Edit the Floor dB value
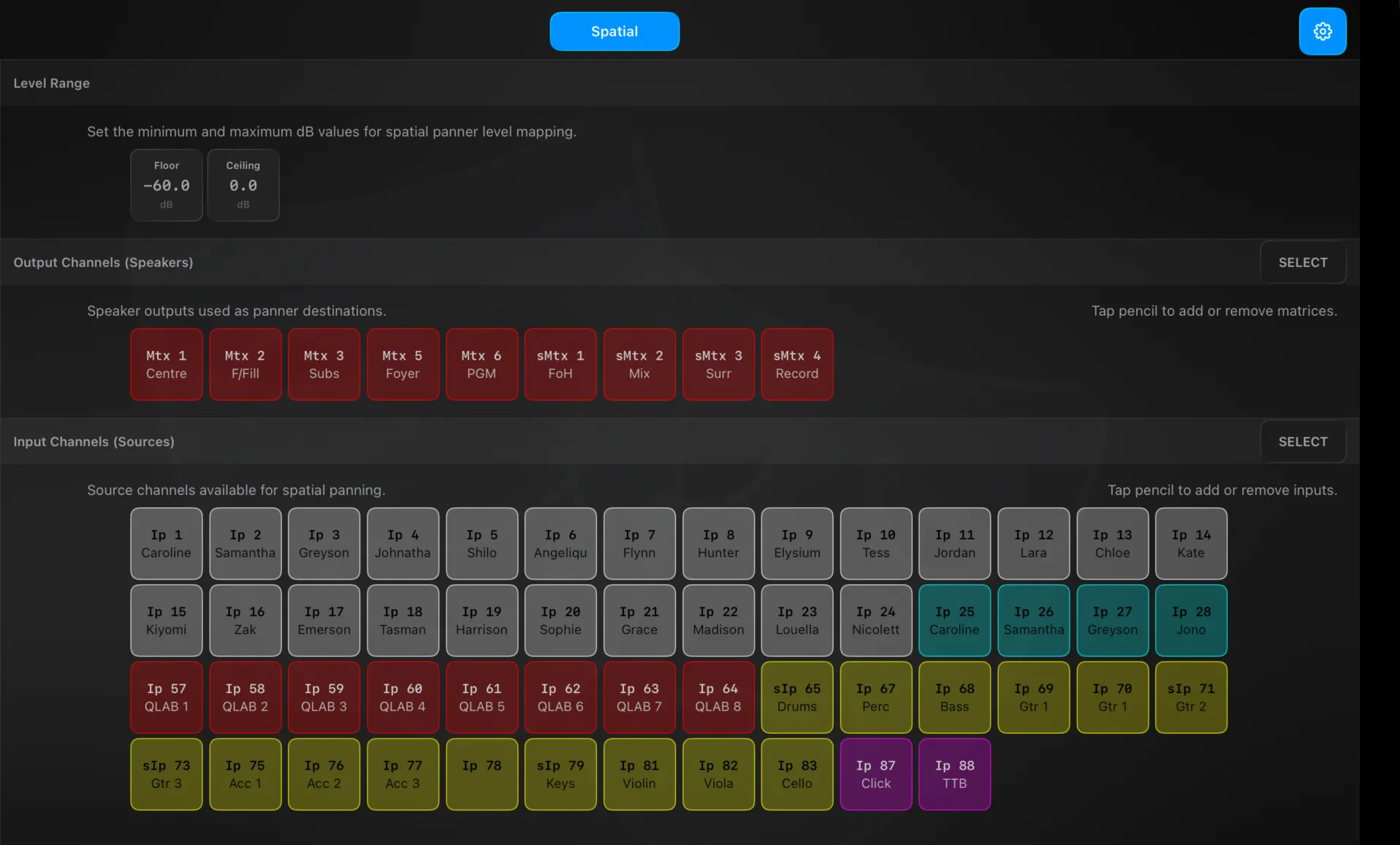This screenshot has height=845, width=1400. (x=167, y=185)
